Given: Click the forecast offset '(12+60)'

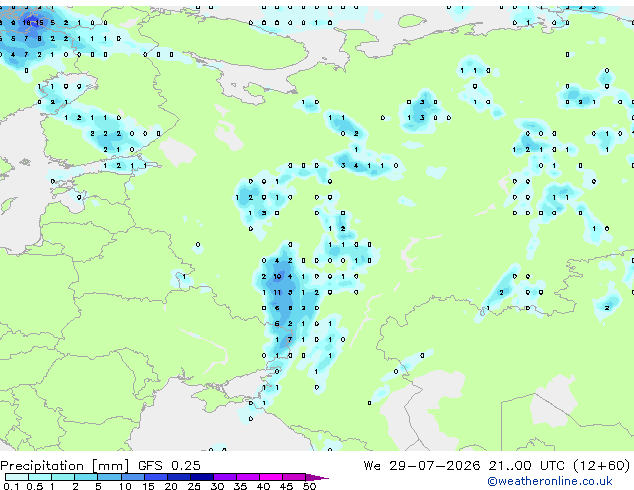Looking at the screenshot, I should click(602, 466).
